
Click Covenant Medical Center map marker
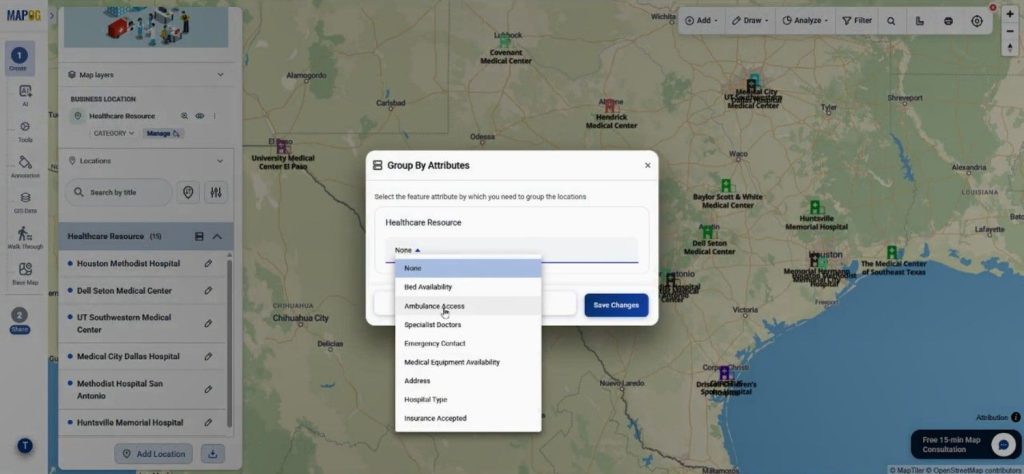[505, 40]
